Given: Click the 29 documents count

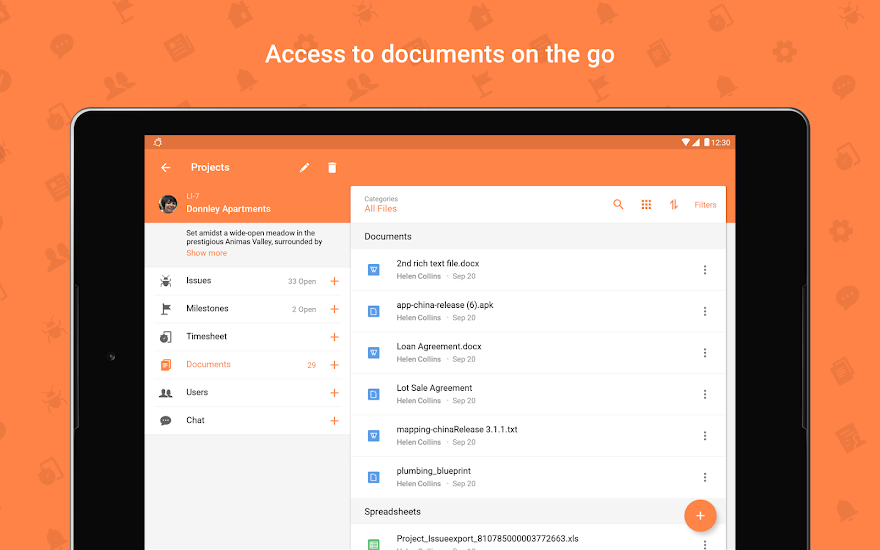Looking at the screenshot, I should pos(311,365).
